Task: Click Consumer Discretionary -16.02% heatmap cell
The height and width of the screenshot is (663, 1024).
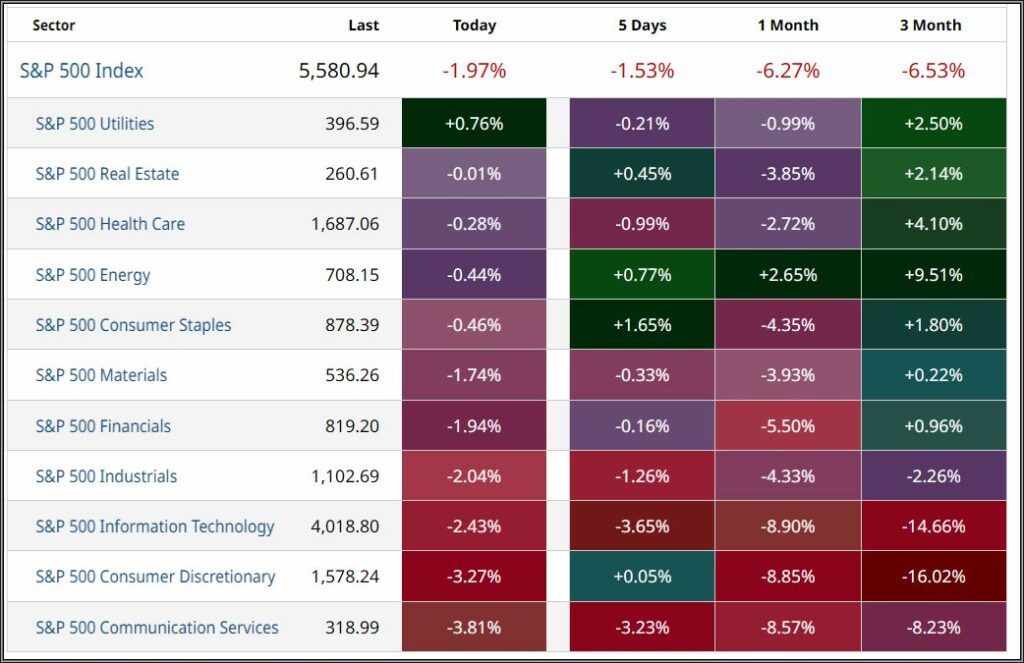Action: click(931, 577)
